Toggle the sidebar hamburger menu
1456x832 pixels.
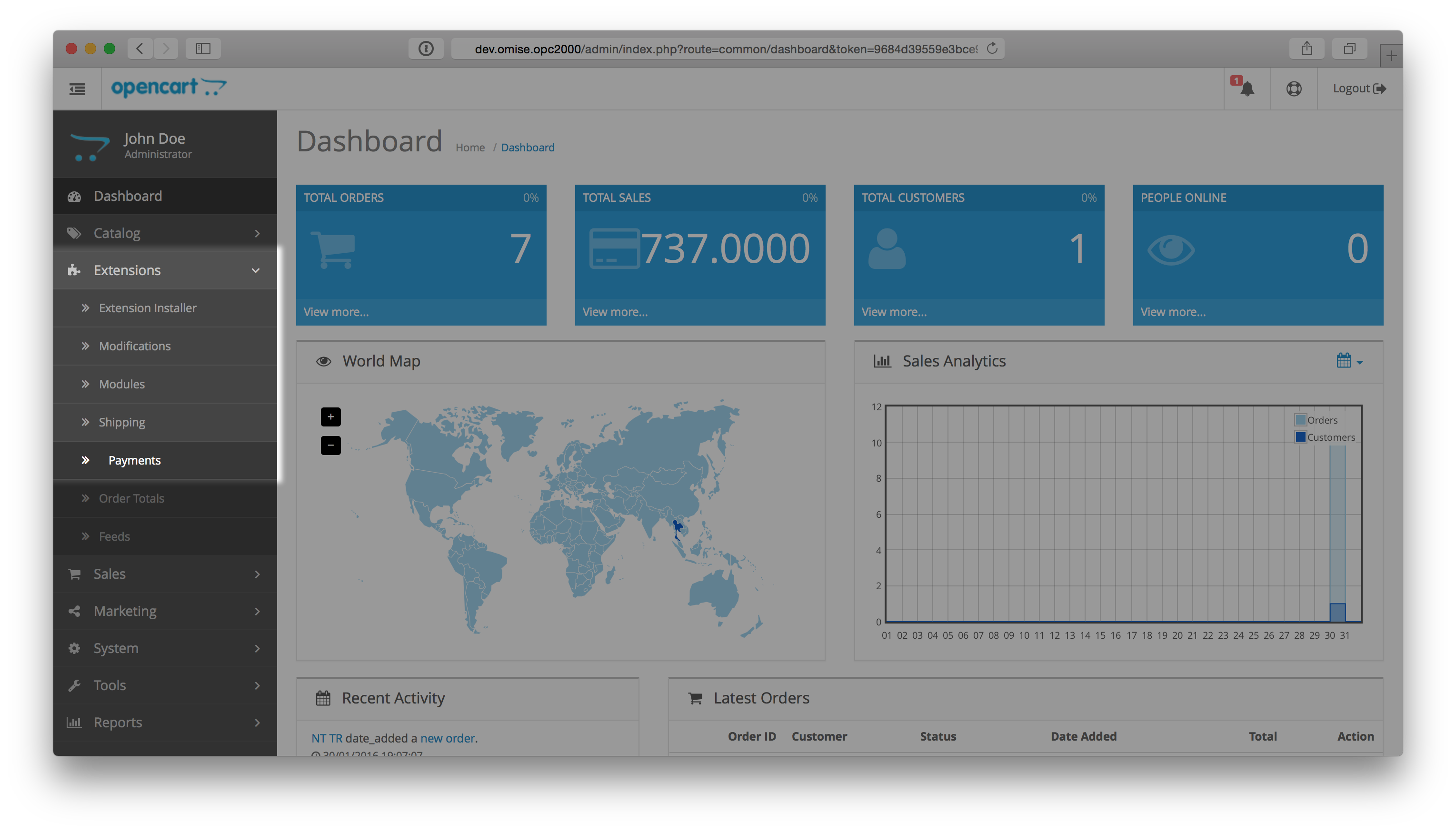[x=77, y=89]
